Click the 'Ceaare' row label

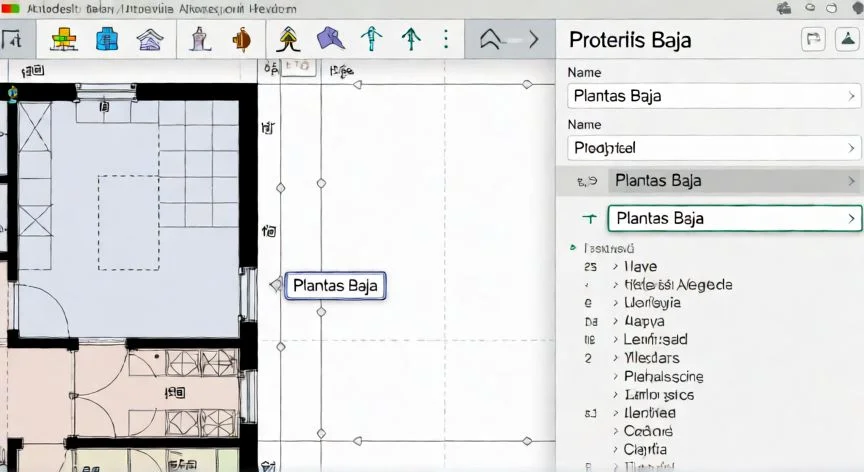[648, 431]
